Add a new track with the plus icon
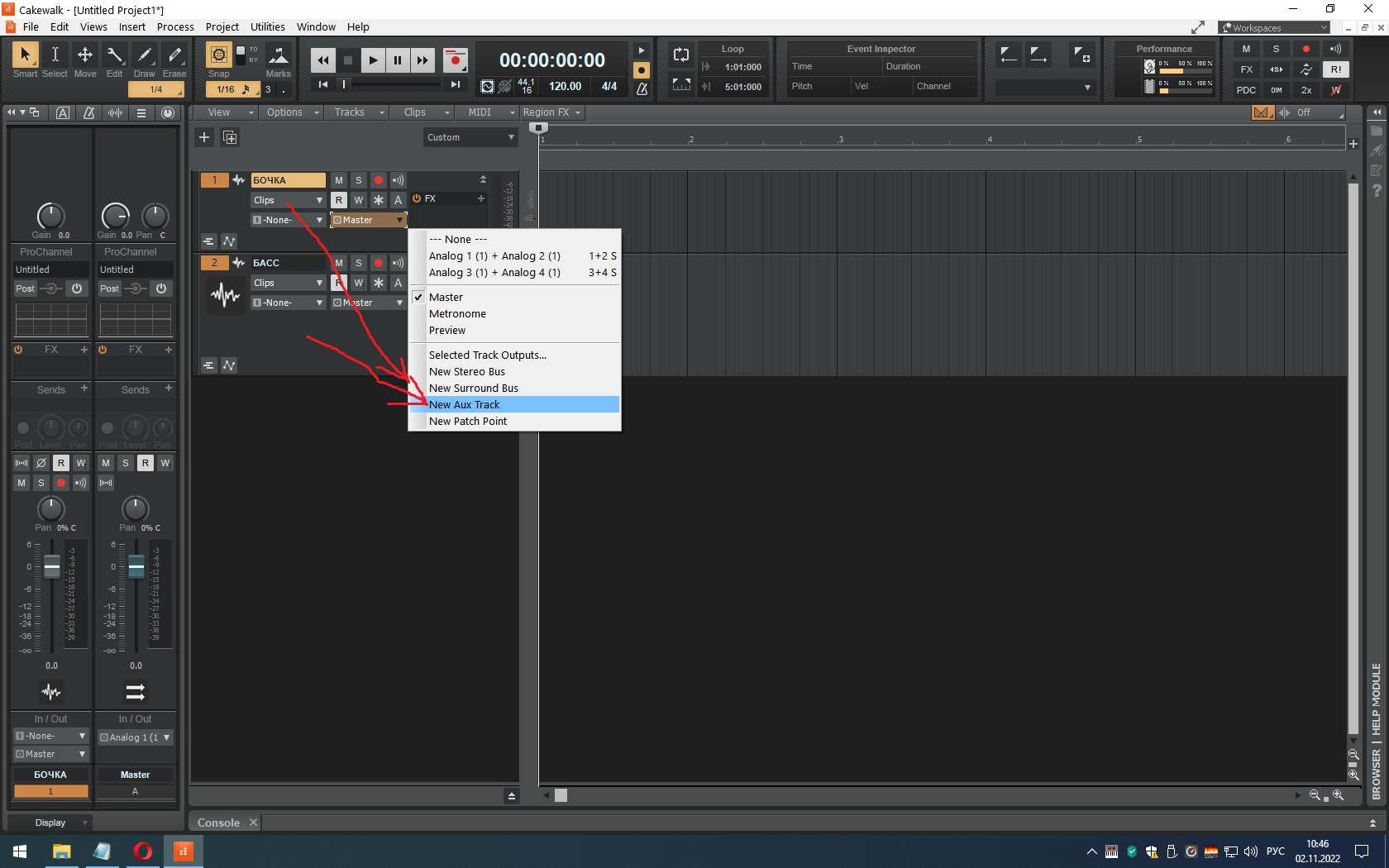This screenshot has width=1389, height=868. [x=204, y=137]
